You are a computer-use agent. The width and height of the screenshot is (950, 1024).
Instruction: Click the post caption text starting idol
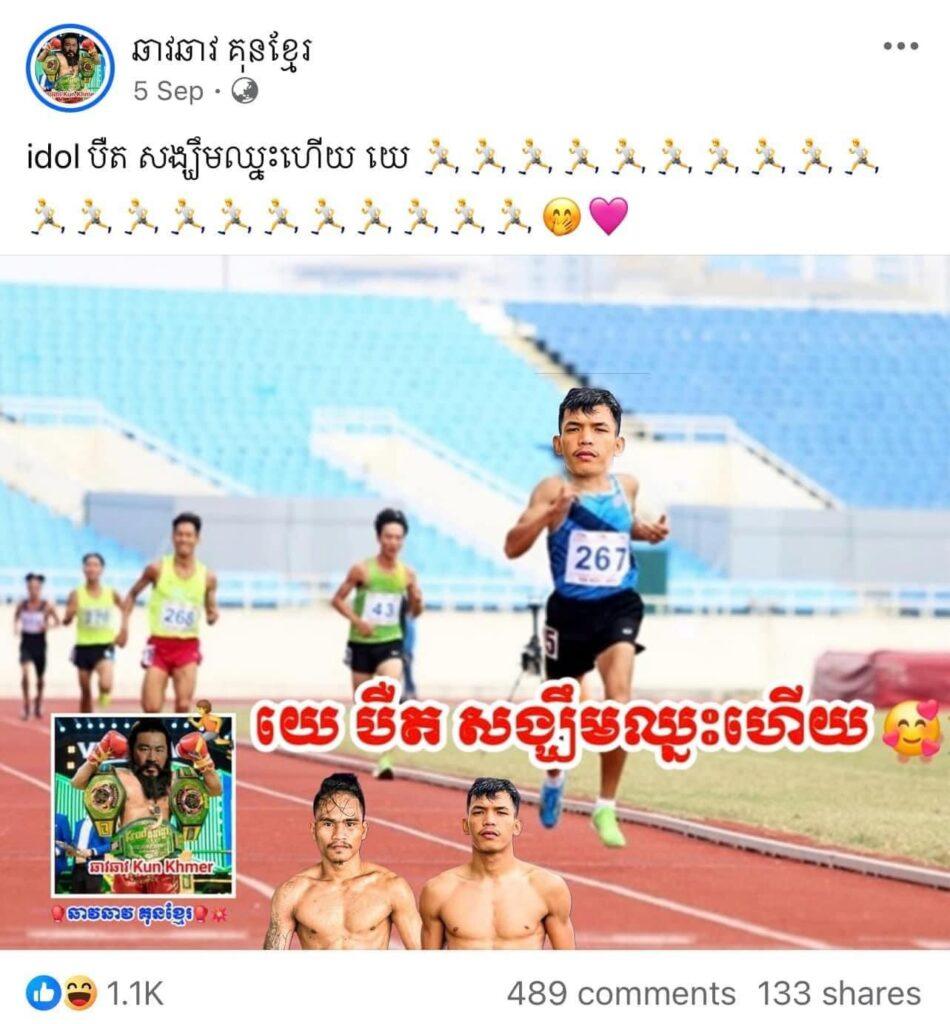[219, 158]
